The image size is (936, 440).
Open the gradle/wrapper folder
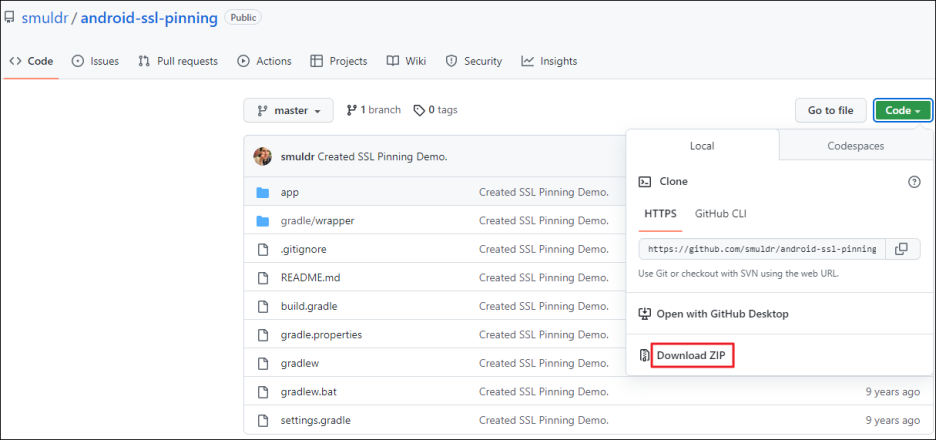(x=318, y=221)
